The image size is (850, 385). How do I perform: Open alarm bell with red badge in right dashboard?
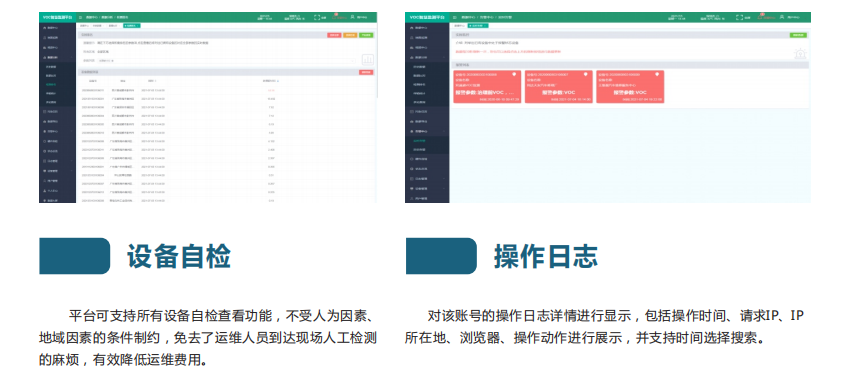point(760,16)
